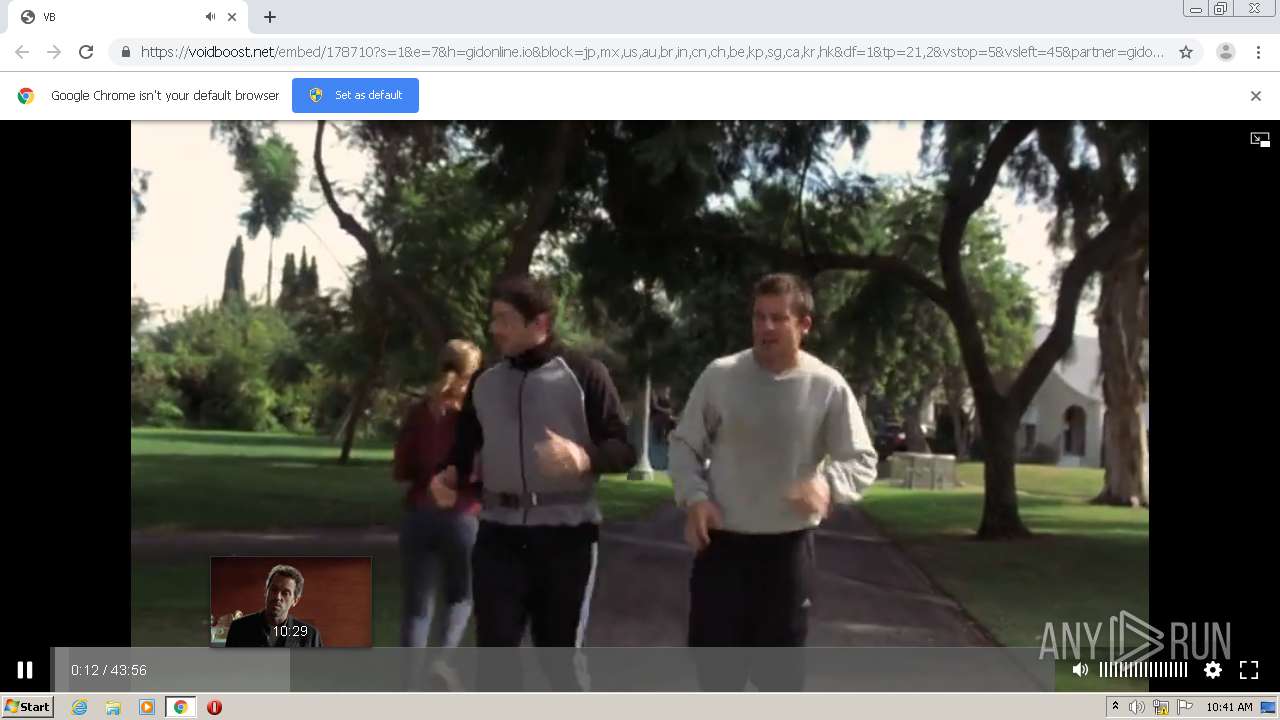
Task: Open the player settings gear
Action: pos(1213,670)
